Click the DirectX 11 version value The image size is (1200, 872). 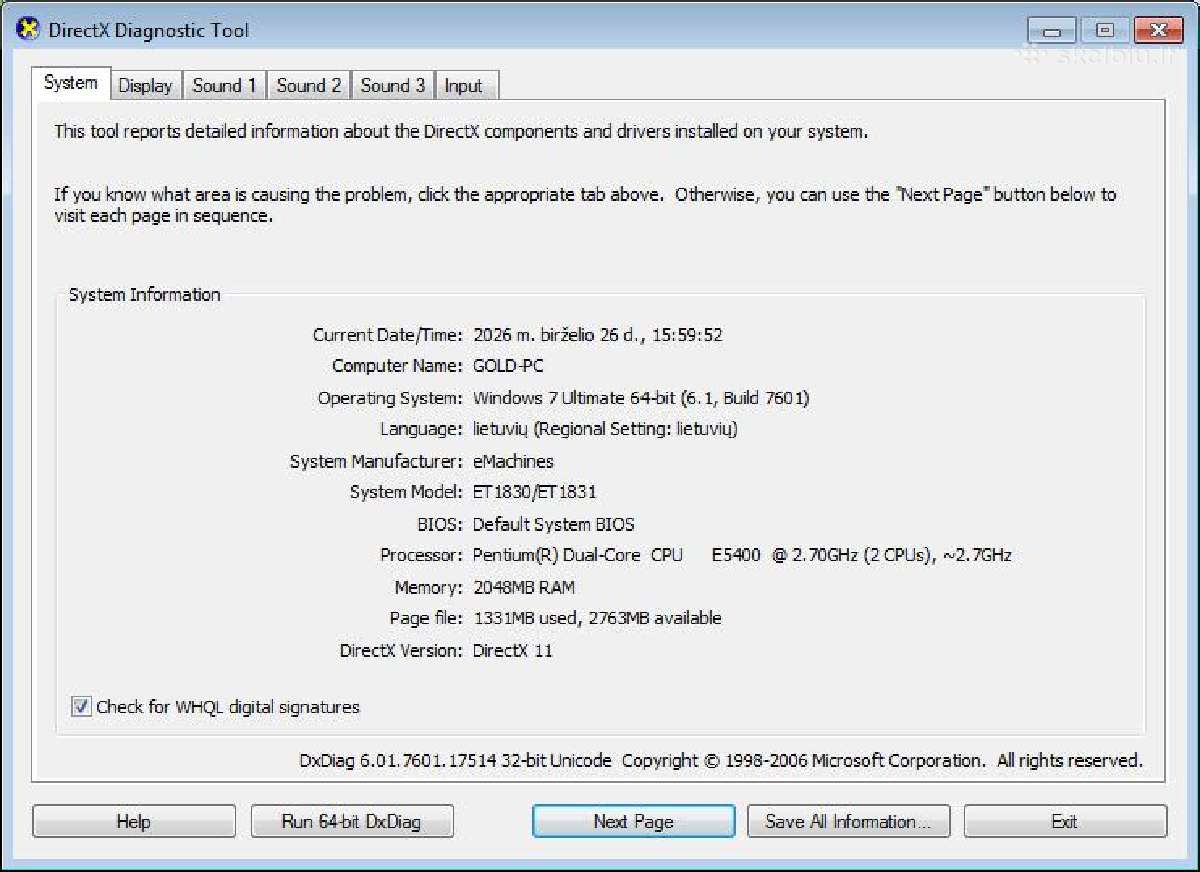[x=513, y=651]
